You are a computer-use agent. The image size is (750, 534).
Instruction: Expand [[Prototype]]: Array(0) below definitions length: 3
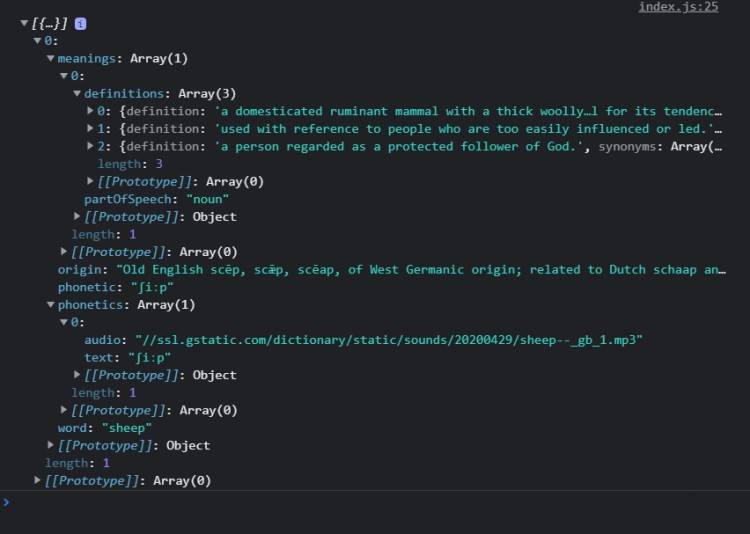[92, 182]
